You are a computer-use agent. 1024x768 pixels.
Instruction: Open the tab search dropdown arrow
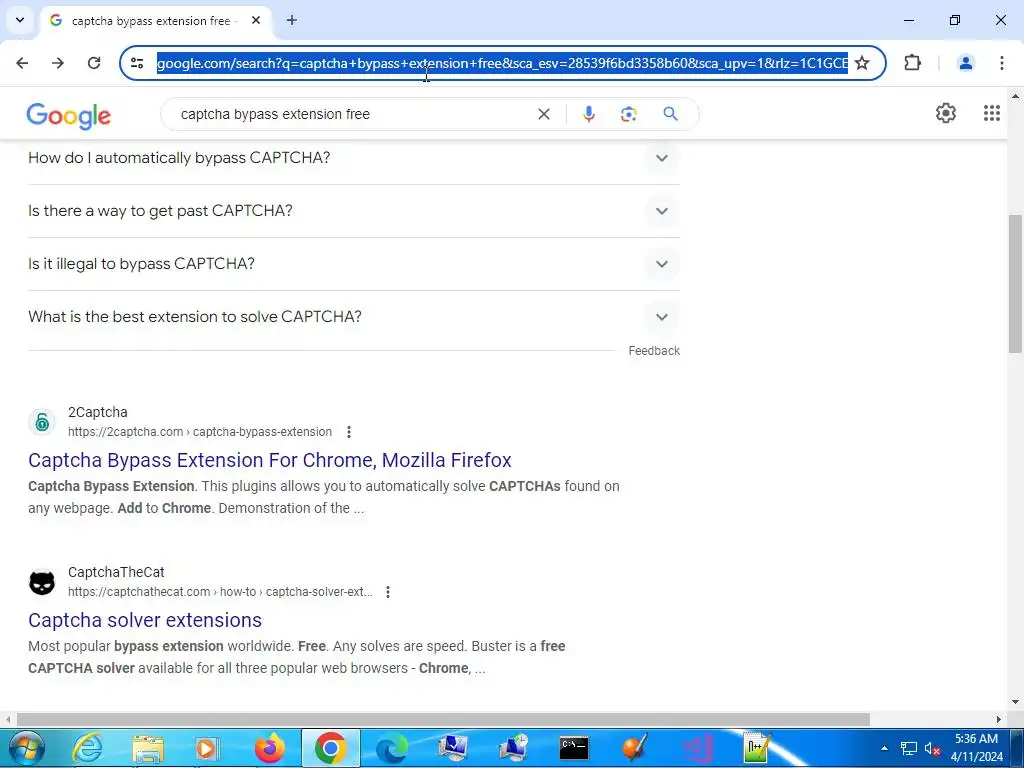point(20,20)
